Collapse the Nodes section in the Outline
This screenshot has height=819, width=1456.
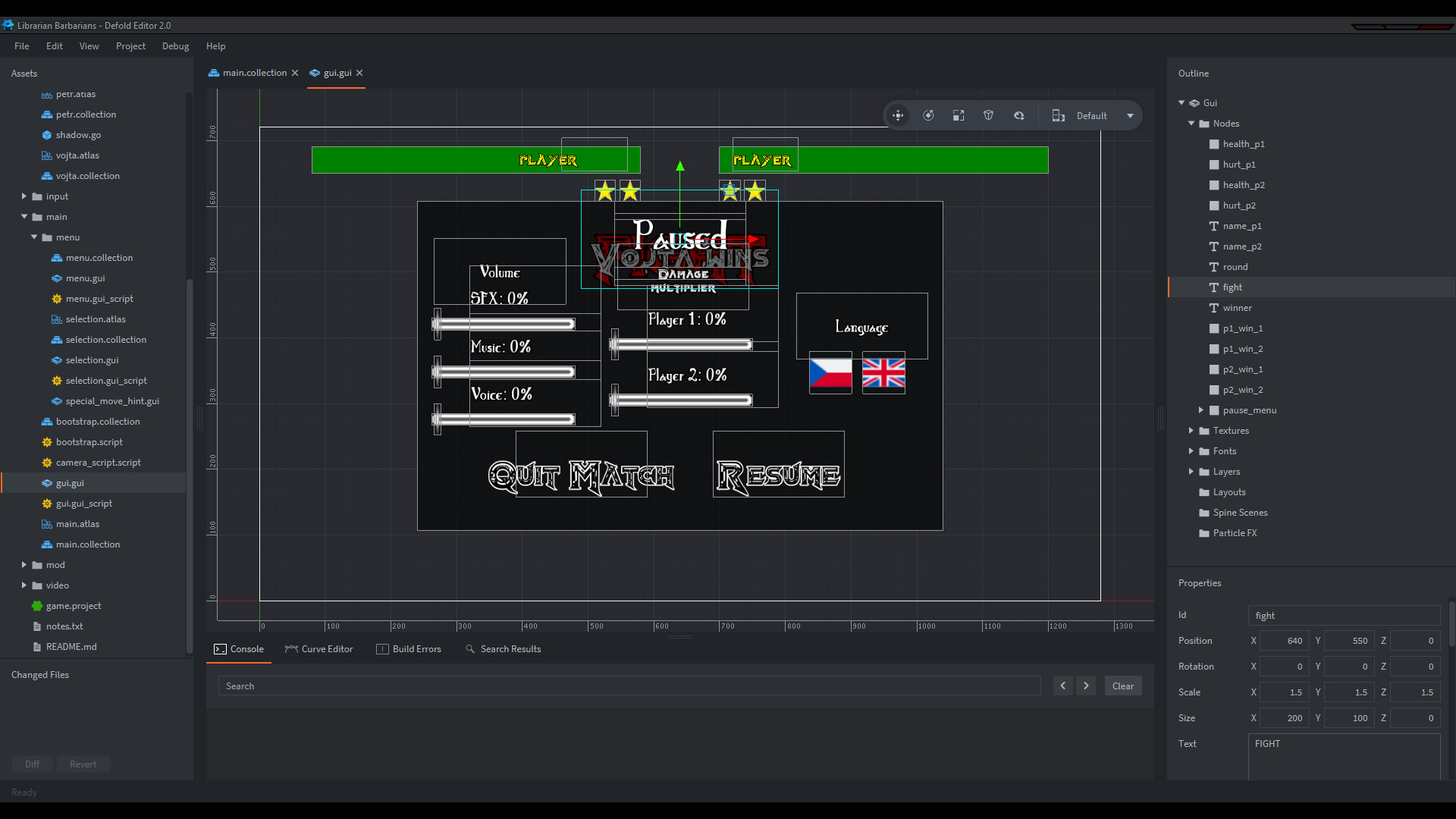1191,123
